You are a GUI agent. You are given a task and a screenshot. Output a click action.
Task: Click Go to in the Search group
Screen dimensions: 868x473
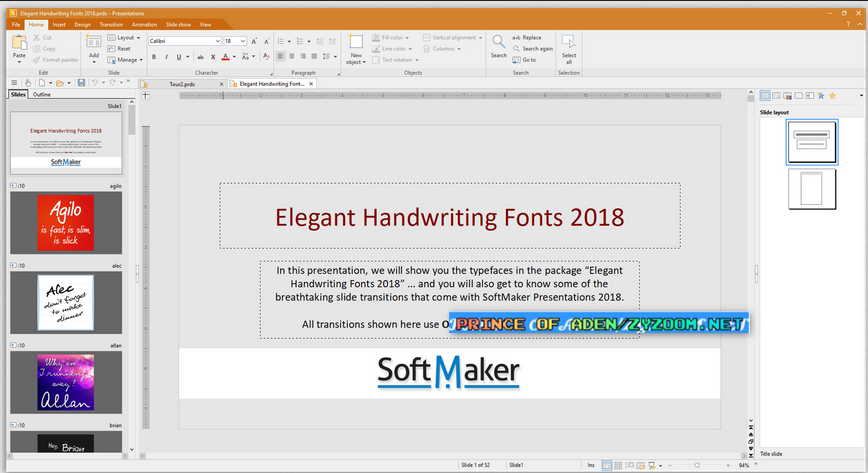524,60
